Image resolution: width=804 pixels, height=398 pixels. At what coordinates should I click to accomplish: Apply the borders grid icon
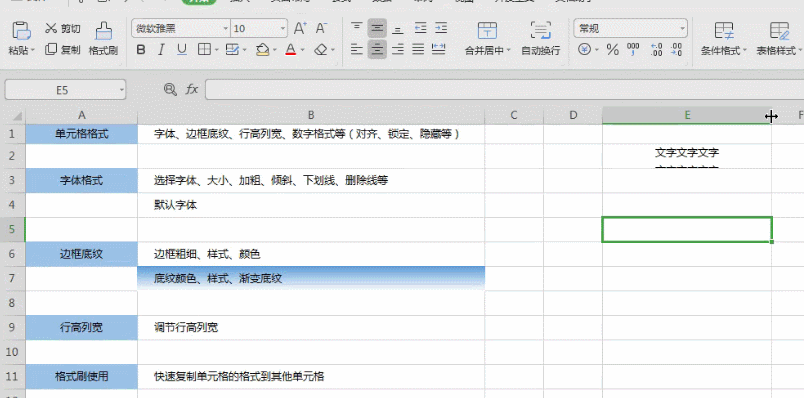tap(205, 50)
